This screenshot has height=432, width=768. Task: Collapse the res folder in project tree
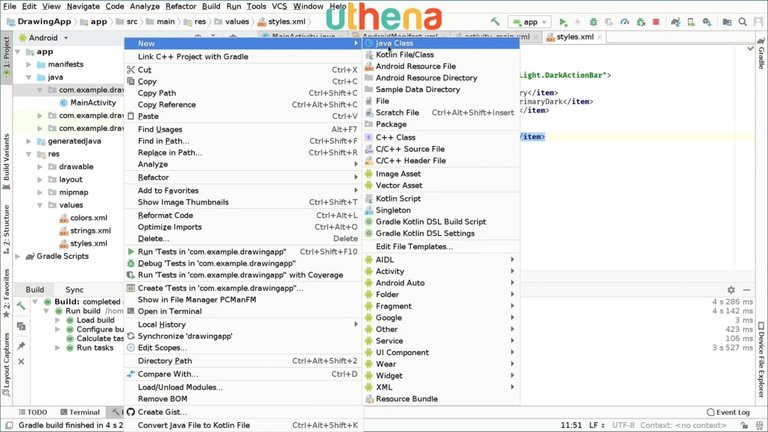(28, 155)
